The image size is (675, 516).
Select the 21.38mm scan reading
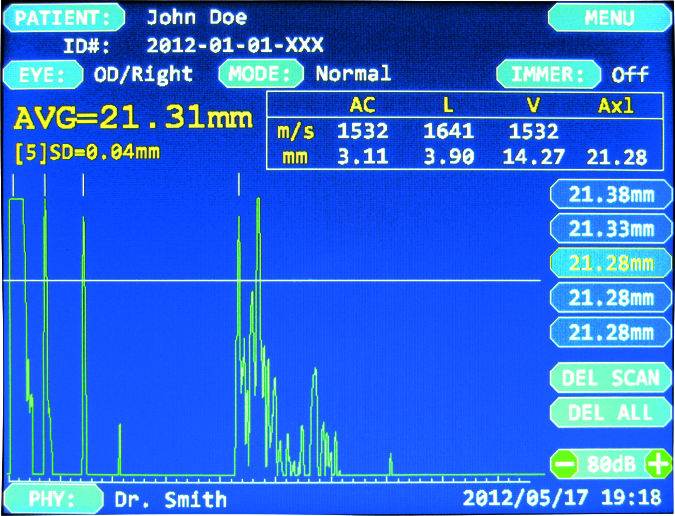[611, 195]
